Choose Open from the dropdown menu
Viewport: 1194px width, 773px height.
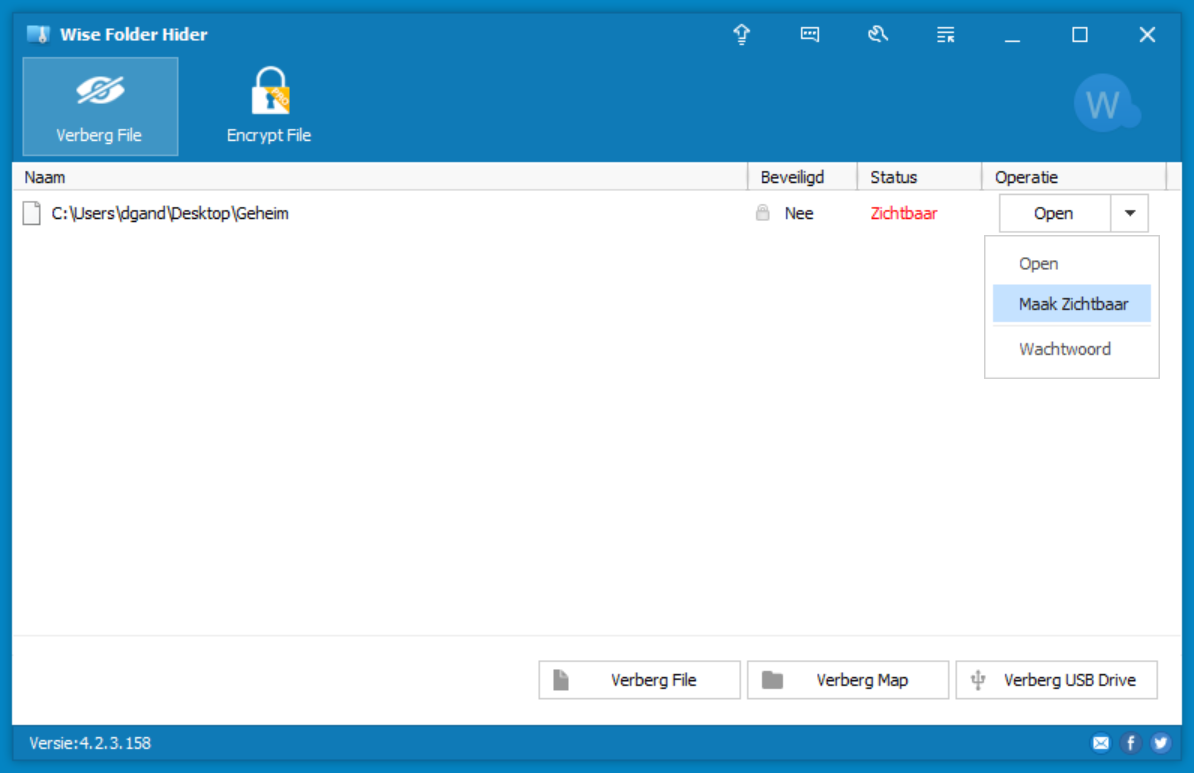click(x=1071, y=264)
